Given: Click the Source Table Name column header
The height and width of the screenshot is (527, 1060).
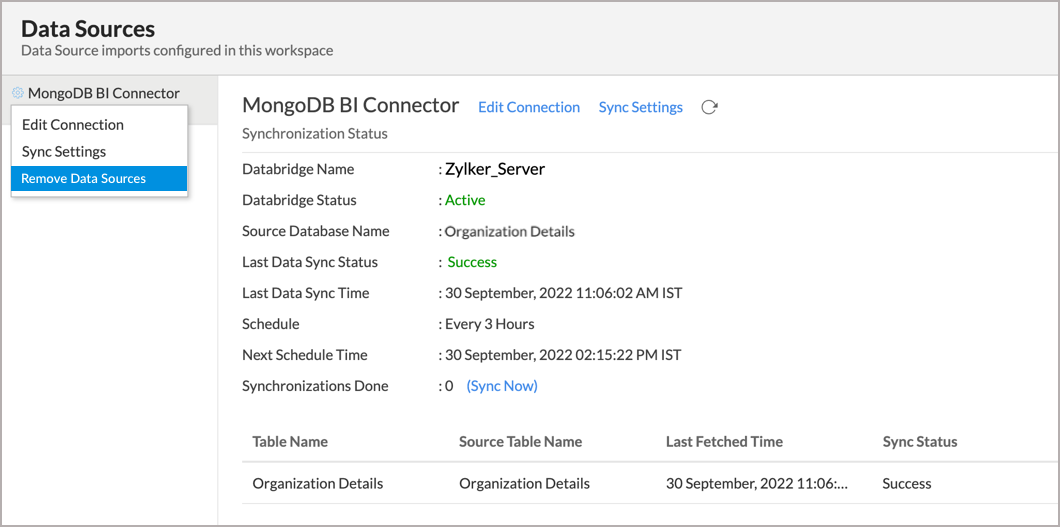Looking at the screenshot, I should 521,442.
